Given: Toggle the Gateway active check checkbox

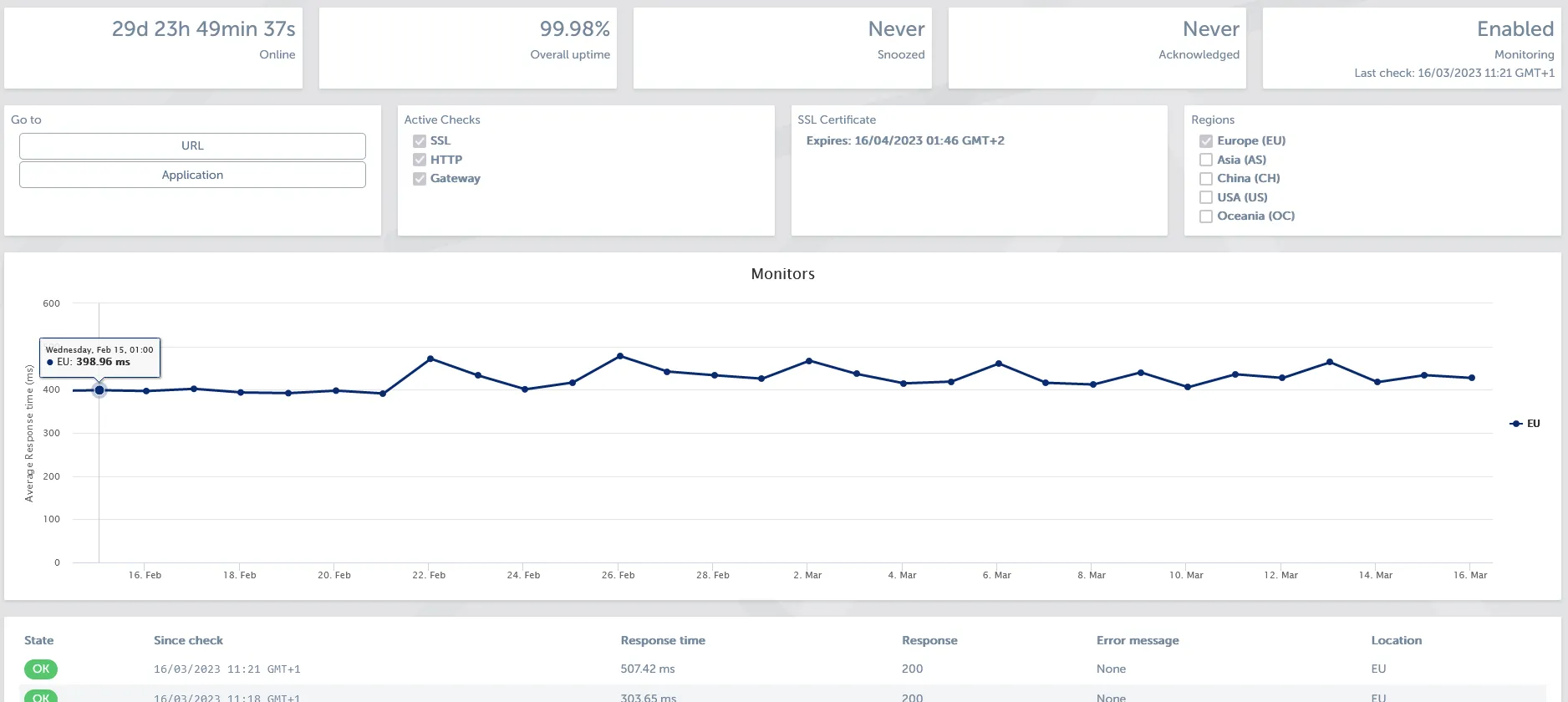Looking at the screenshot, I should [420, 179].
